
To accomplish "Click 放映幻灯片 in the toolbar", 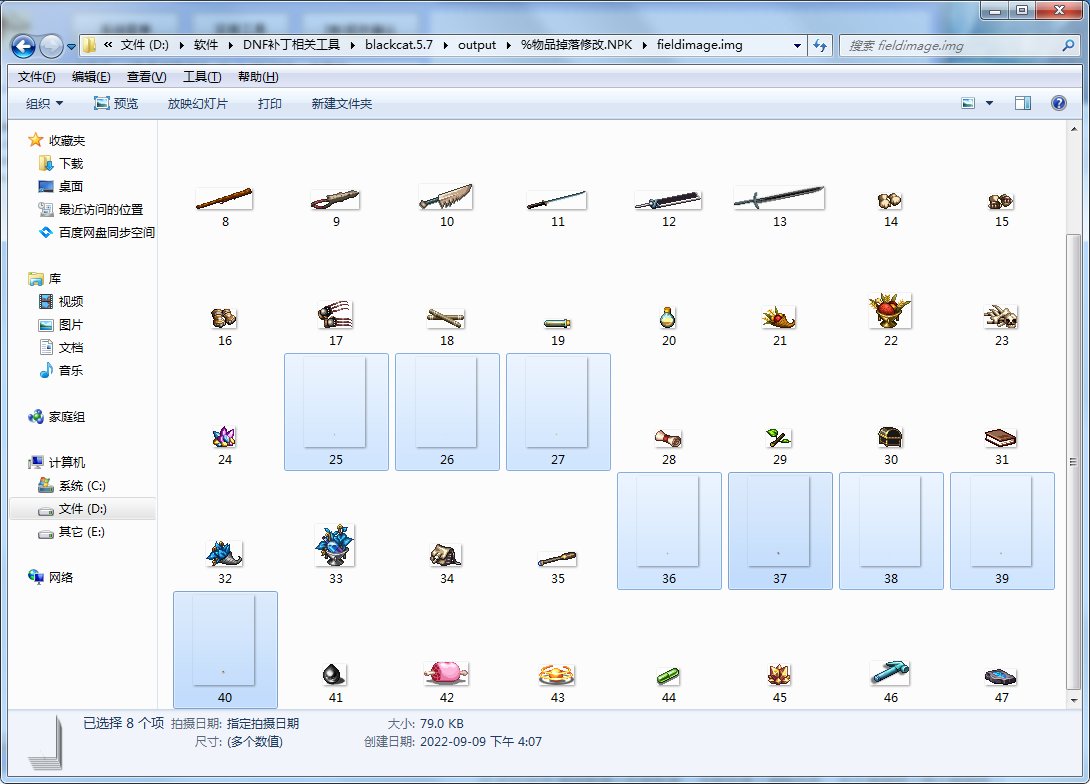I will tap(197, 104).
